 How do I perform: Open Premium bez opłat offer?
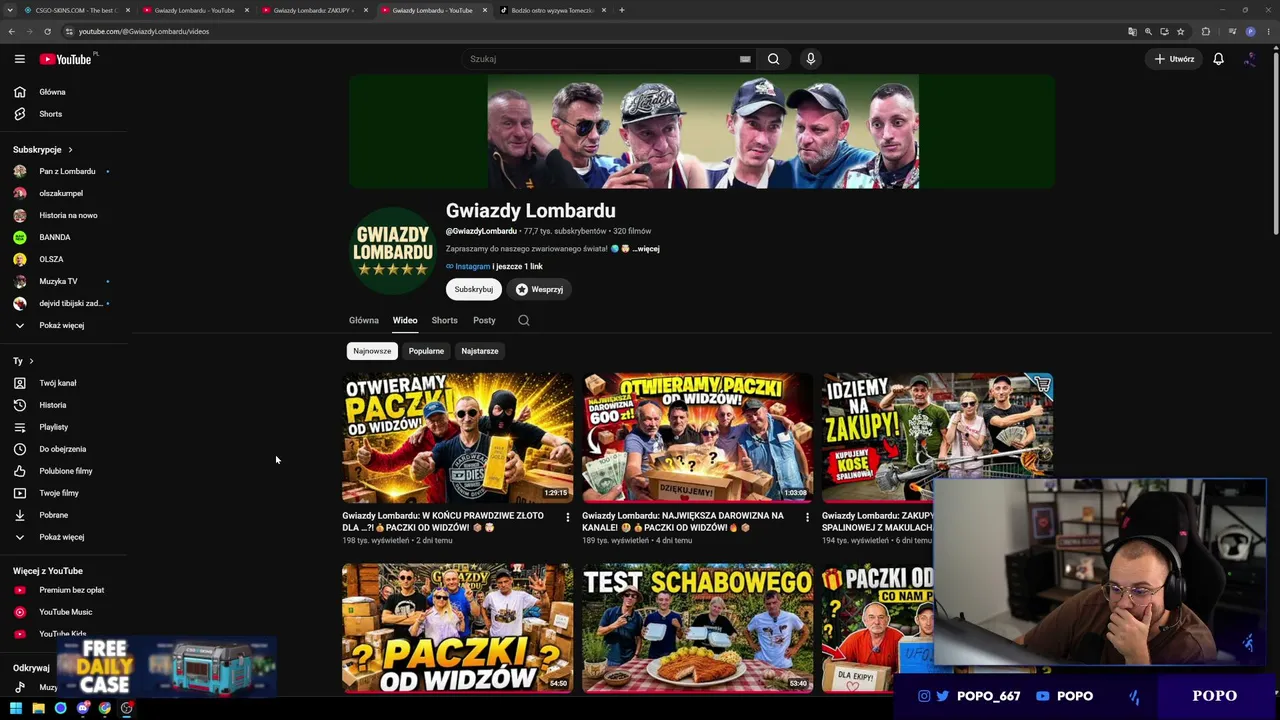pos(64,590)
